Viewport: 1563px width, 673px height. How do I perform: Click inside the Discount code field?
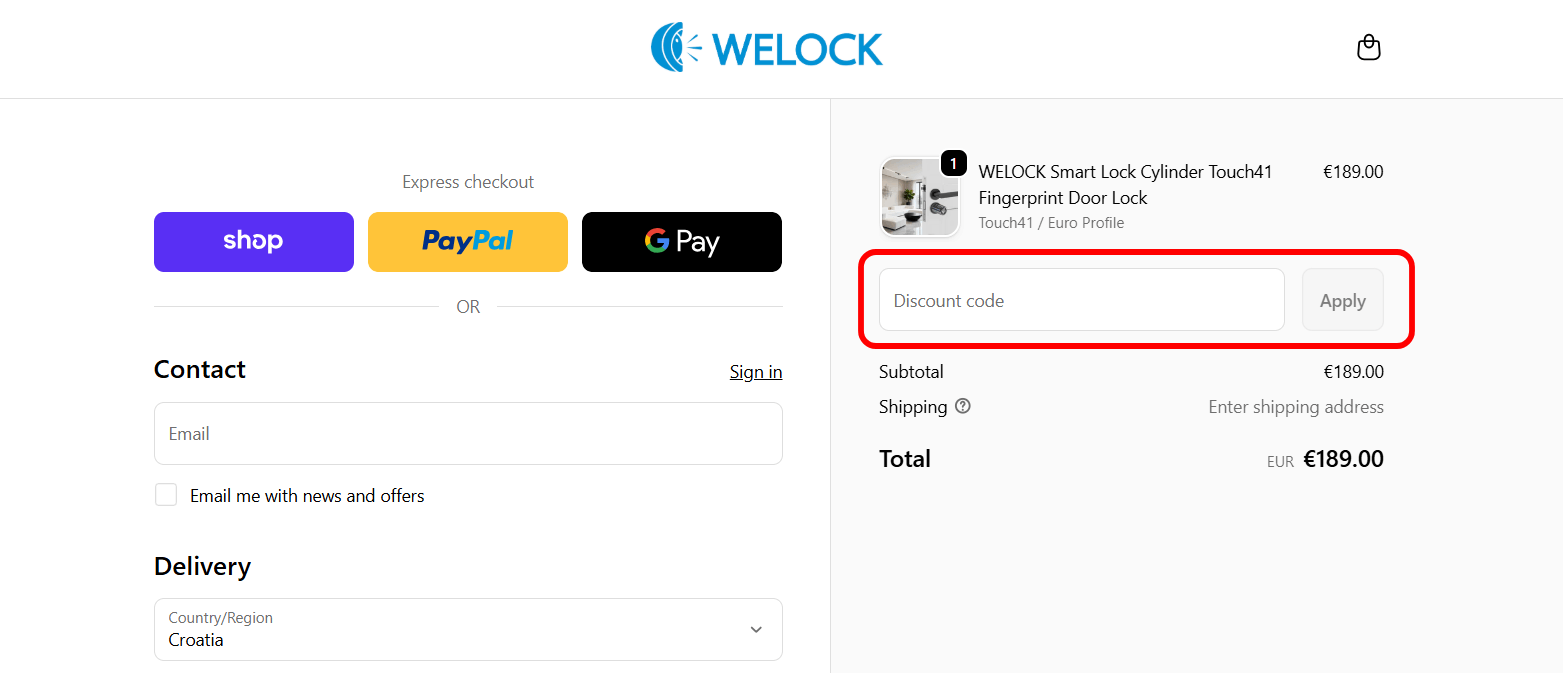point(1080,299)
